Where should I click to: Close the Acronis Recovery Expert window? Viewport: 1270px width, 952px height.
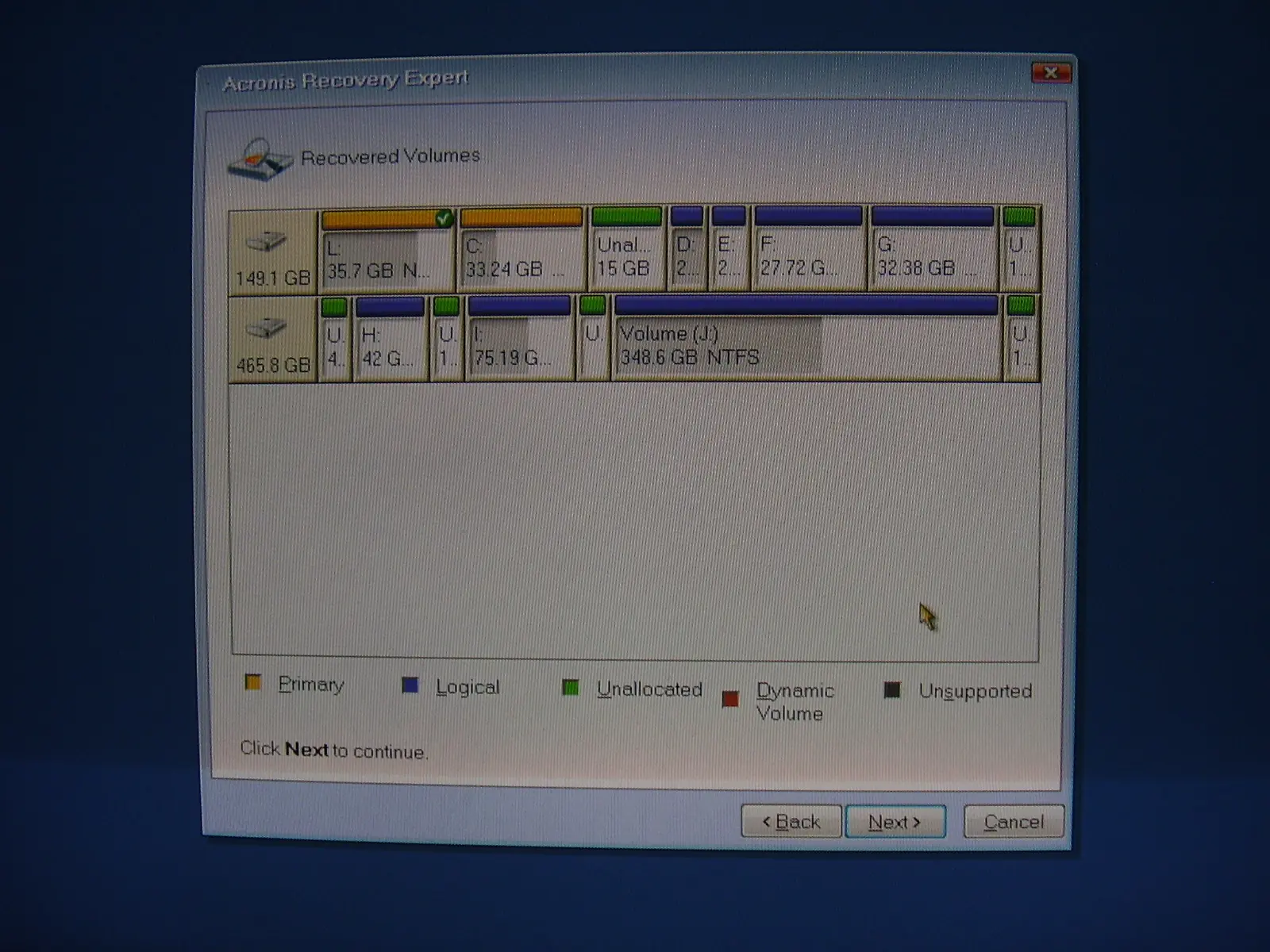tap(1052, 73)
